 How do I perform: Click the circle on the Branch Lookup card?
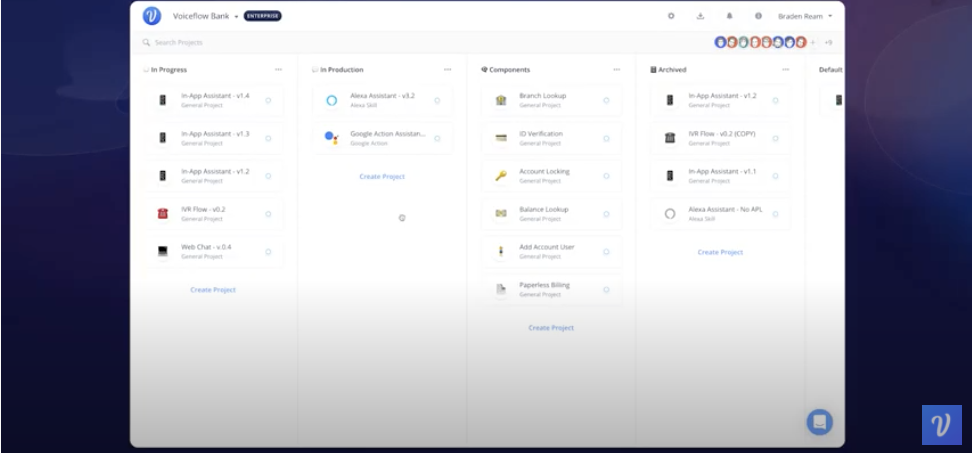pyautogui.click(x=606, y=100)
